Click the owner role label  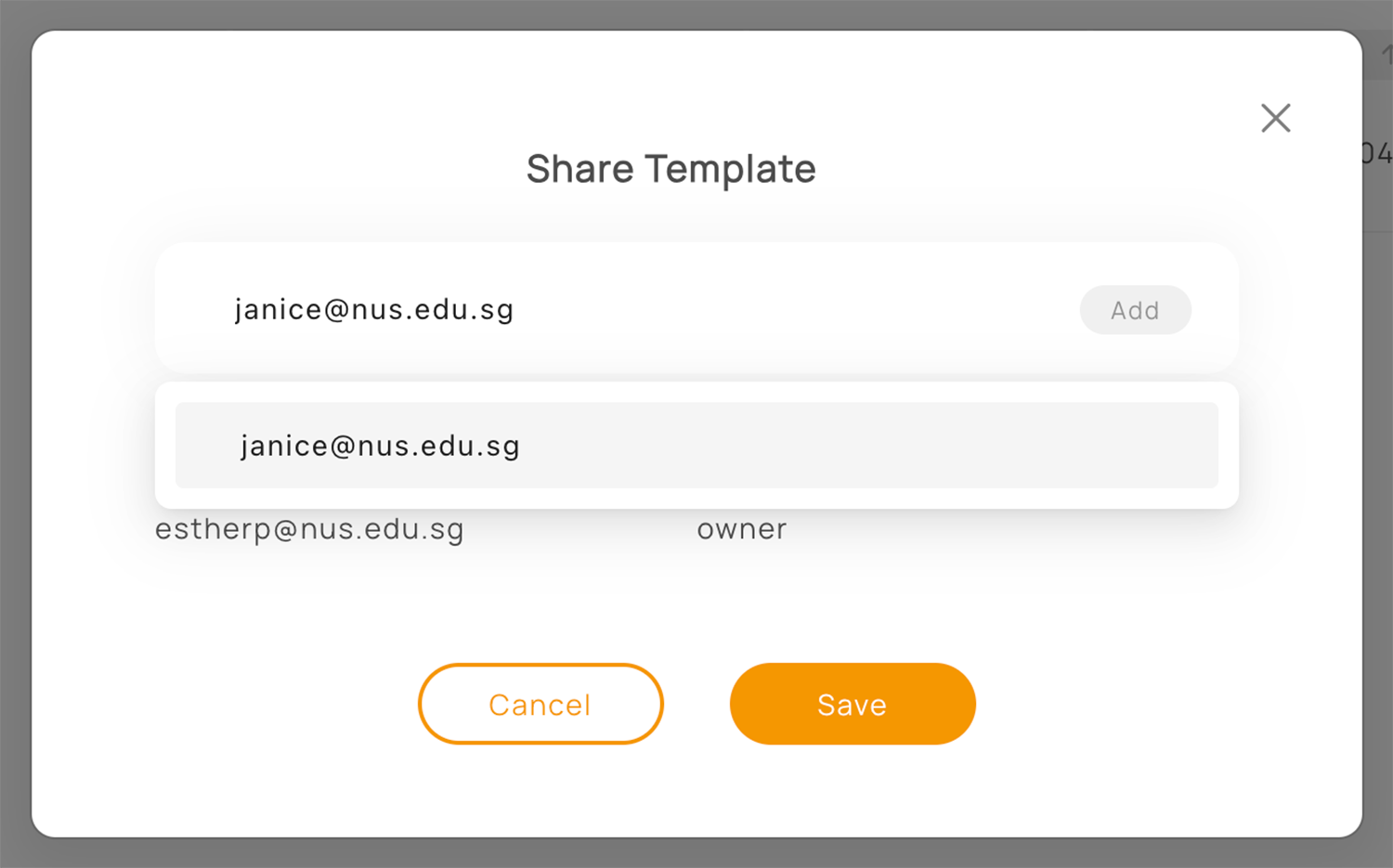[x=742, y=529]
